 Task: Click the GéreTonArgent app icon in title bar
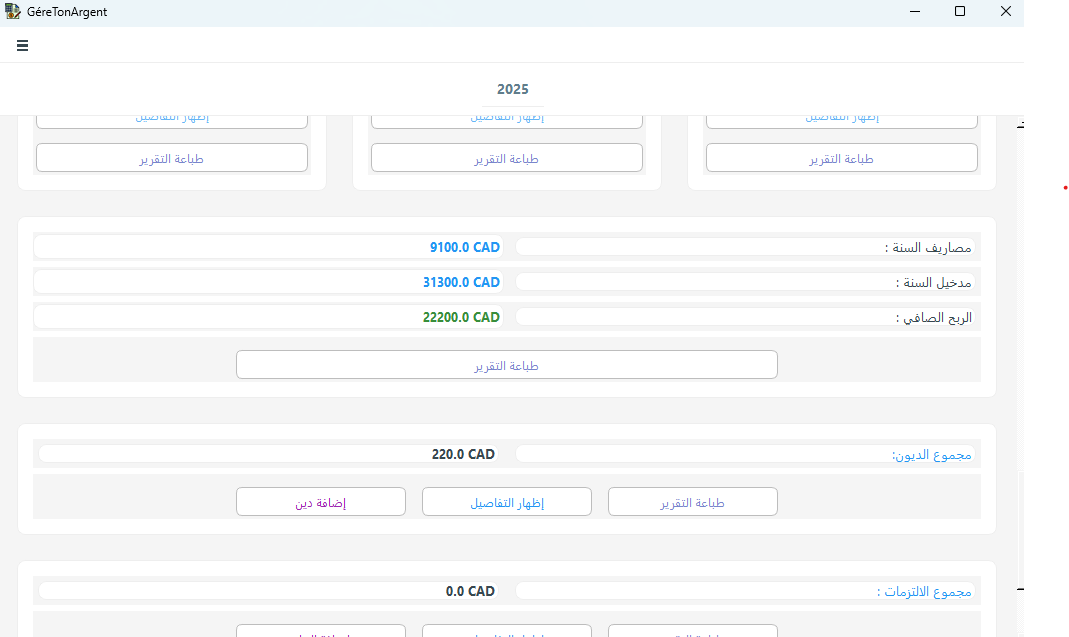click(13, 12)
